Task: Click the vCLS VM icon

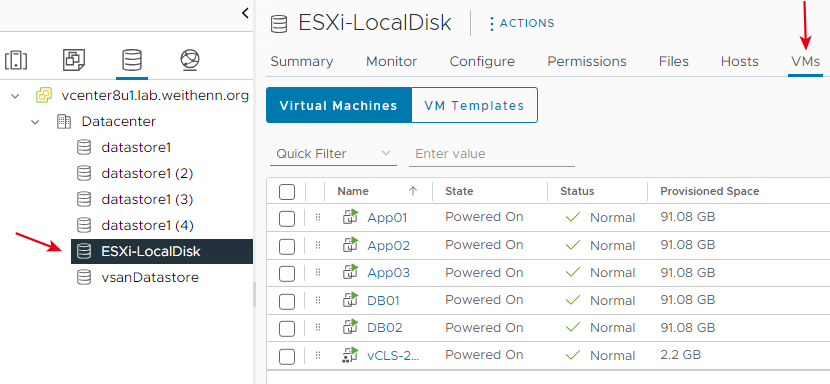Action: click(x=350, y=355)
